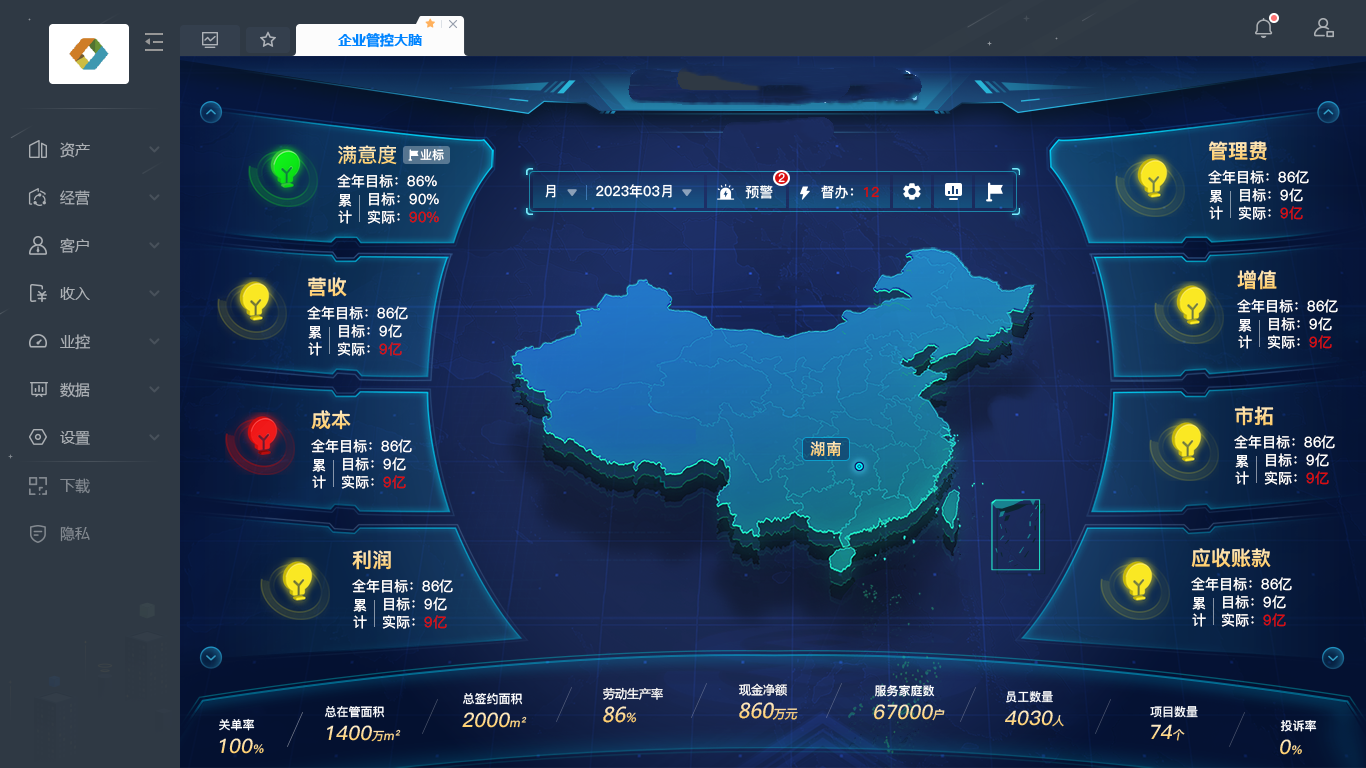The width and height of the screenshot is (1366, 768).
Task: Click South China Sea inset map
Action: 1015,535
